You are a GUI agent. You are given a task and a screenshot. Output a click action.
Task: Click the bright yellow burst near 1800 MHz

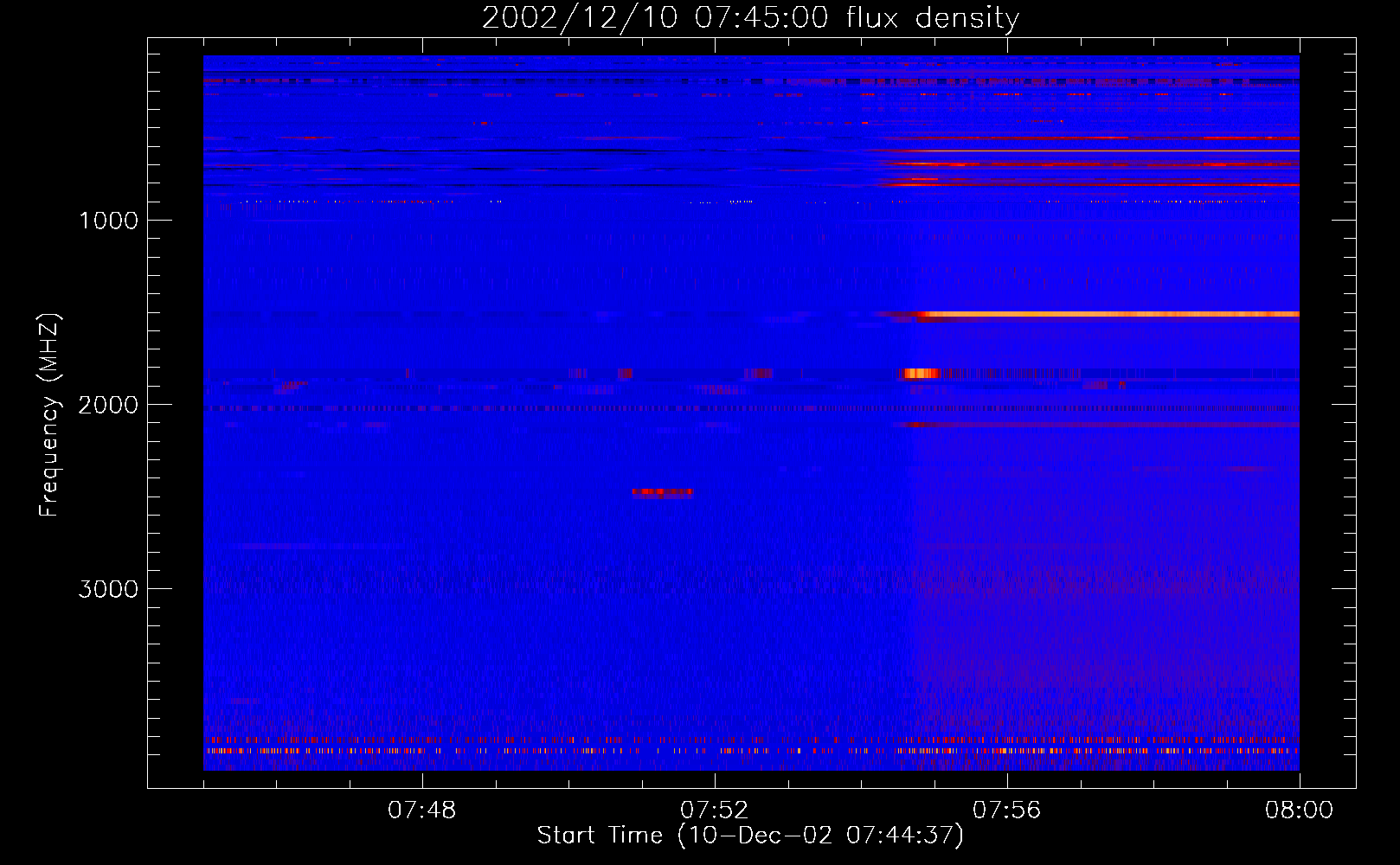click(921, 374)
